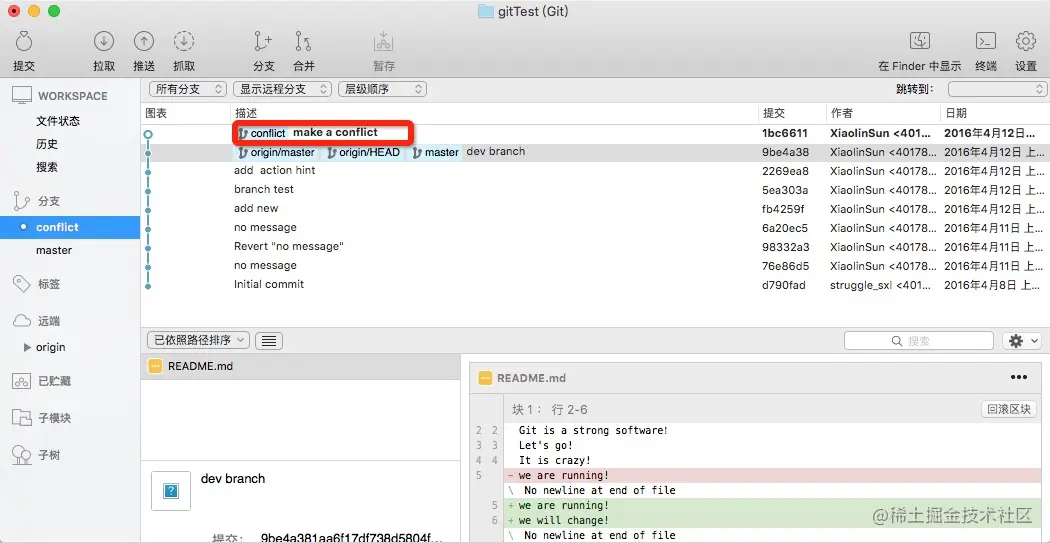Click the search field in lower panel
Viewport: 1050px width, 543px height.
tap(918, 341)
